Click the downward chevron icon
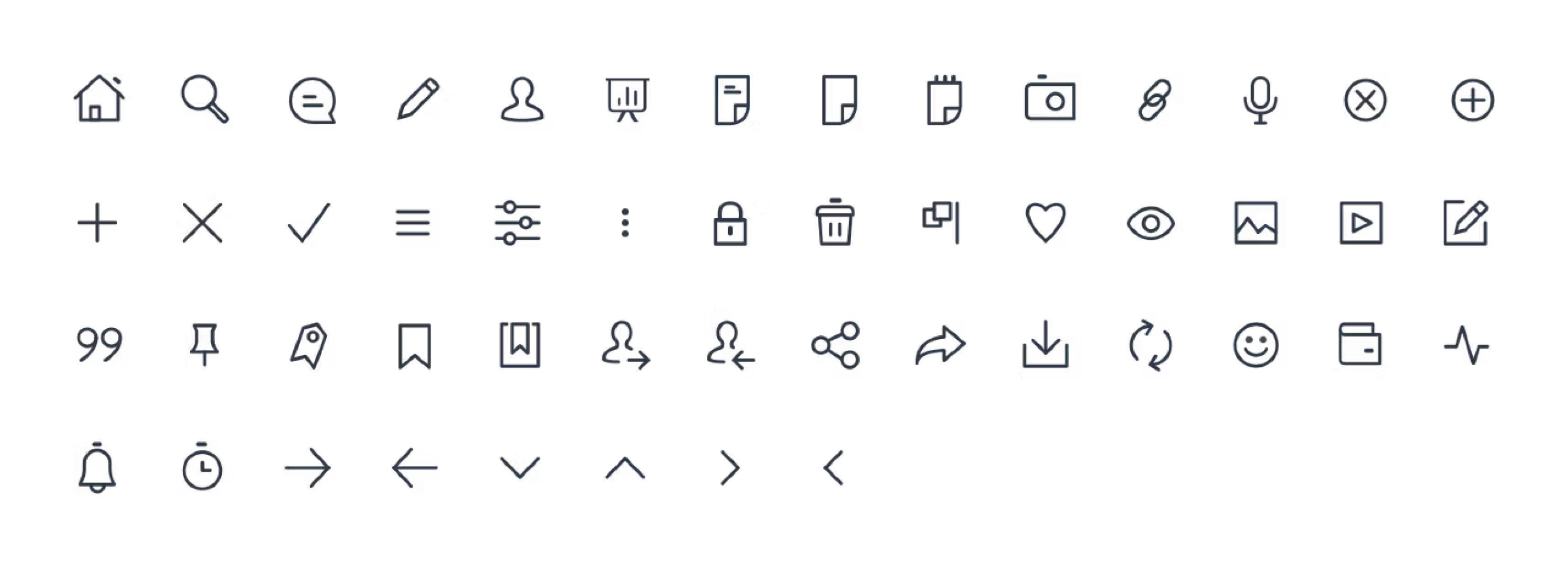Screen dimensions: 1568x568 [520, 467]
